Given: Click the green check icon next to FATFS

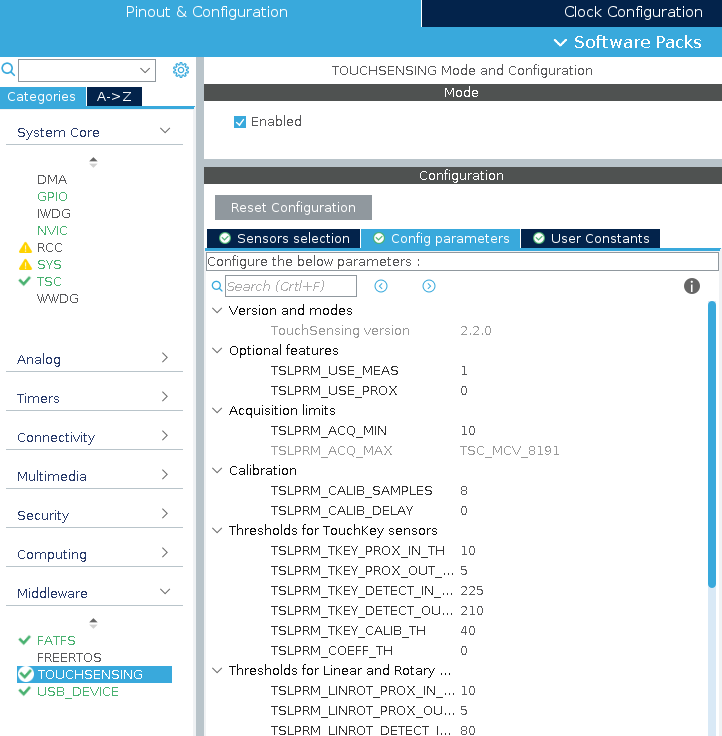Looking at the screenshot, I should click(25, 640).
